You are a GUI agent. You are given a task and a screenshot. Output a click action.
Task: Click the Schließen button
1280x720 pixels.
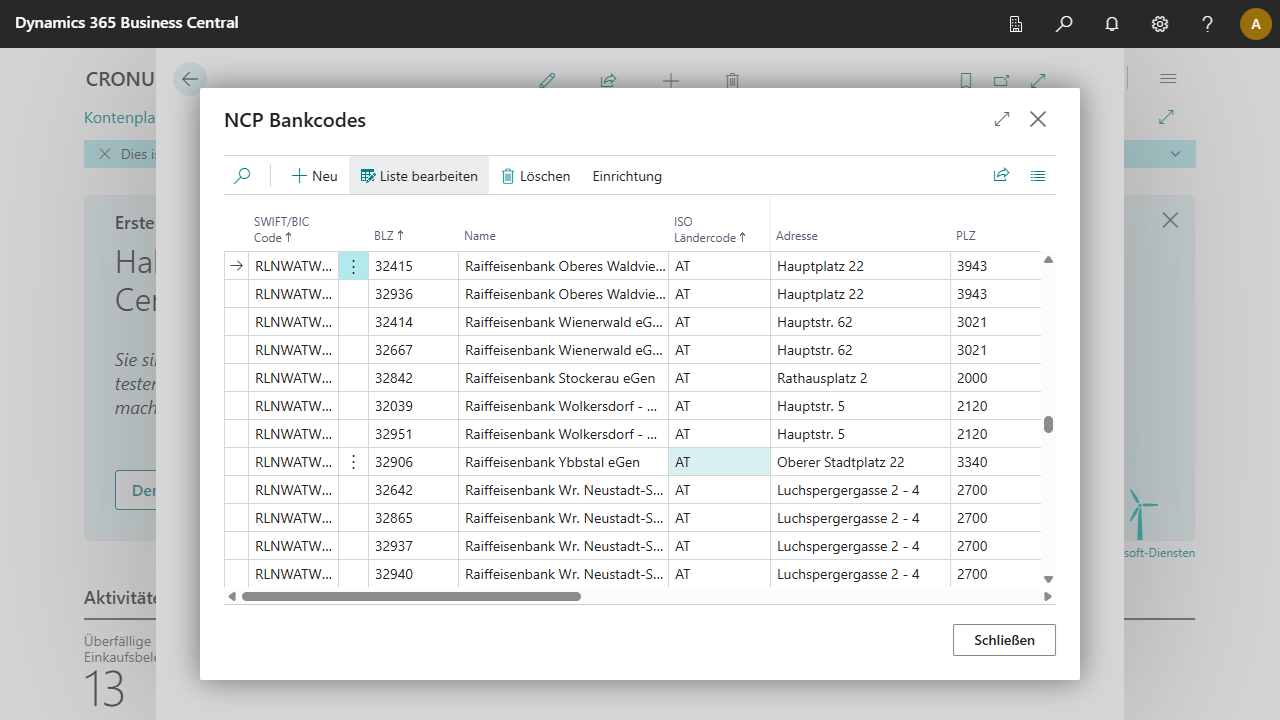coord(1004,640)
